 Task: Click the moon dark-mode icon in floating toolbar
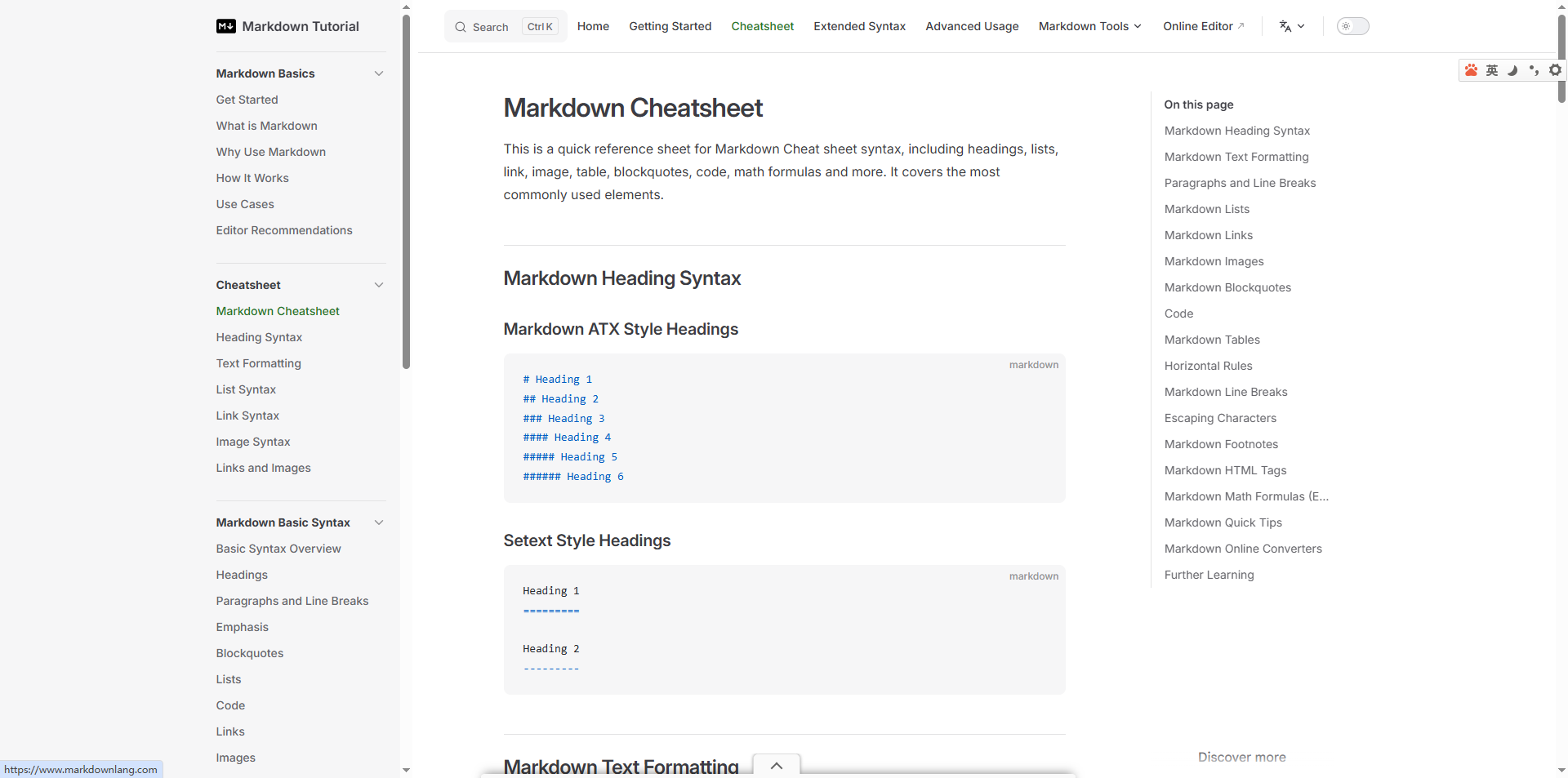pyautogui.click(x=1513, y=70)
